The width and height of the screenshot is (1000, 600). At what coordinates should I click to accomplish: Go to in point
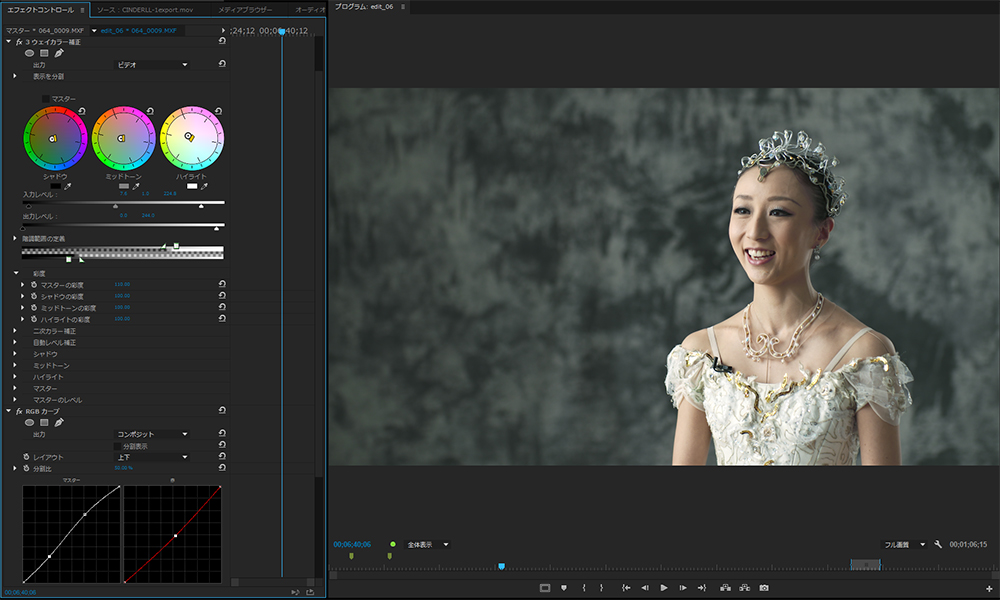626,587
